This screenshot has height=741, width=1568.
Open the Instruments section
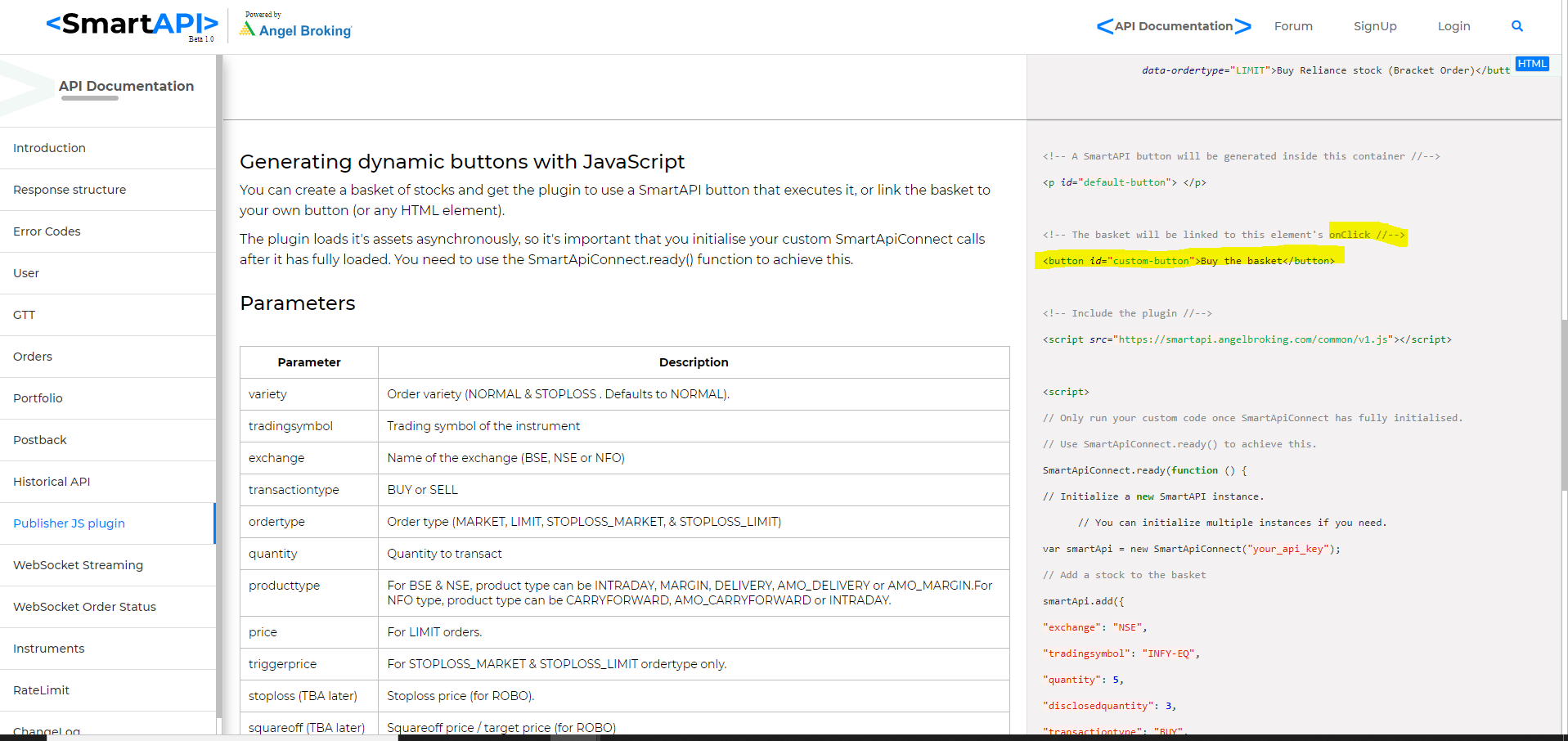(x=108, y=649)
